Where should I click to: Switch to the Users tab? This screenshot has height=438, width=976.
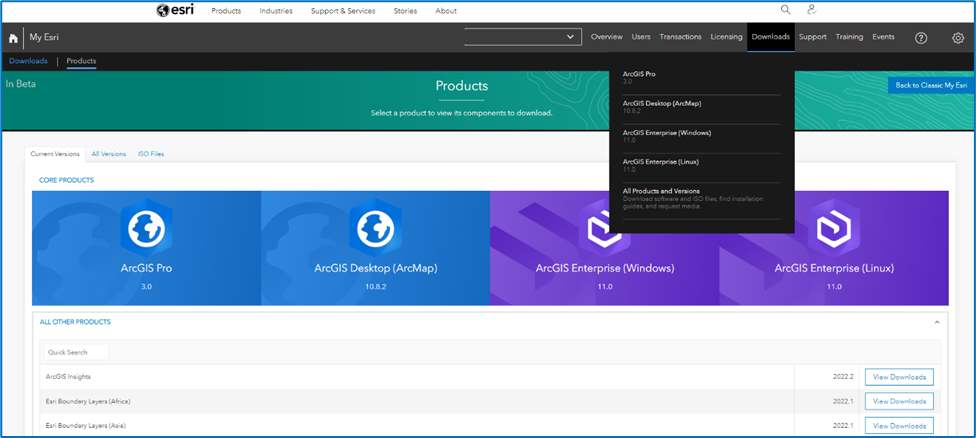pyautogui.click(x=641, y=37)
